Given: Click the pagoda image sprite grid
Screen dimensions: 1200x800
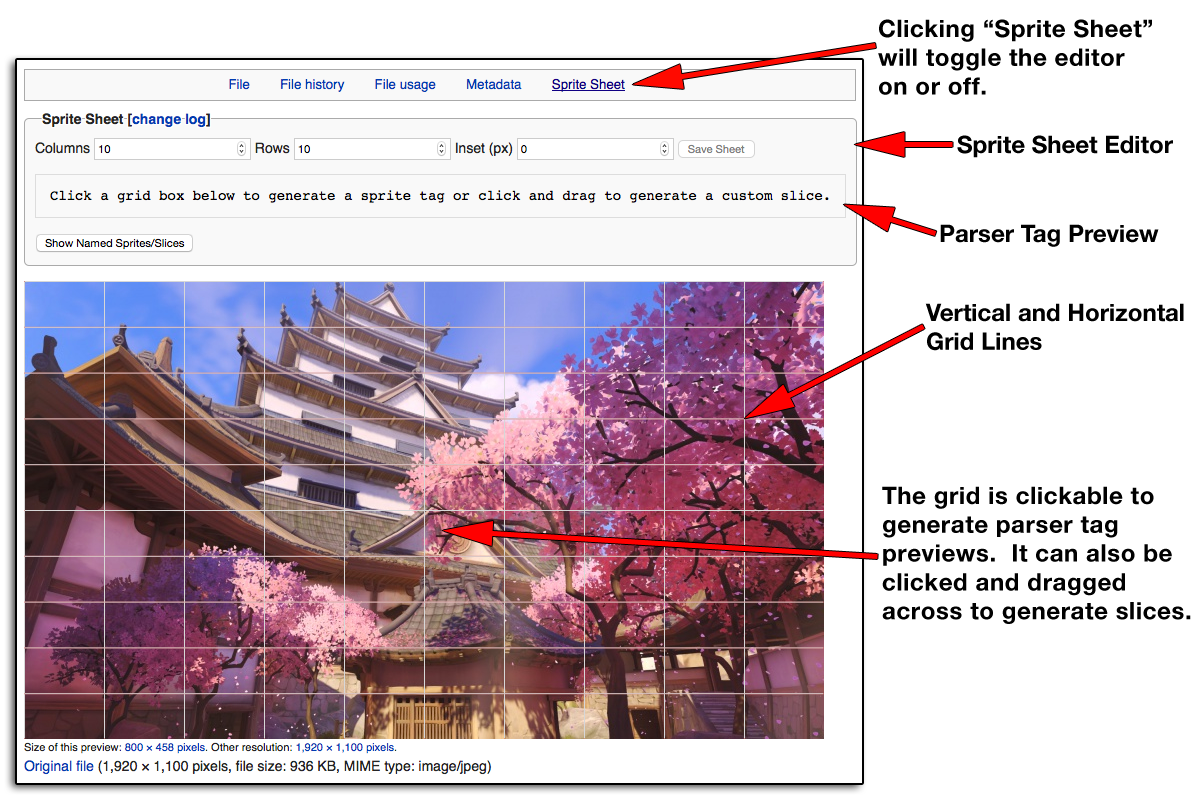Looking at the screenshot, I should click(424, 510).
